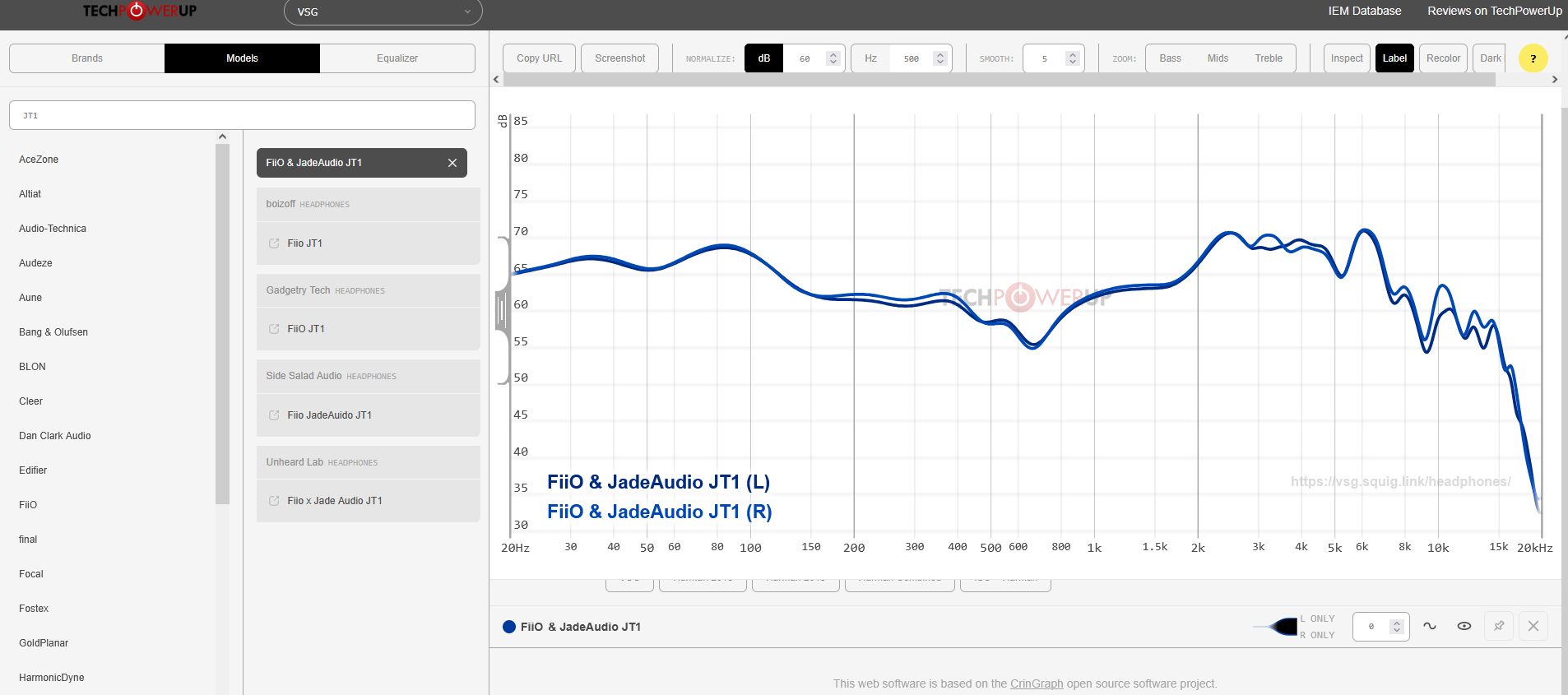Click the Recolor button

tap(1443, 58)
